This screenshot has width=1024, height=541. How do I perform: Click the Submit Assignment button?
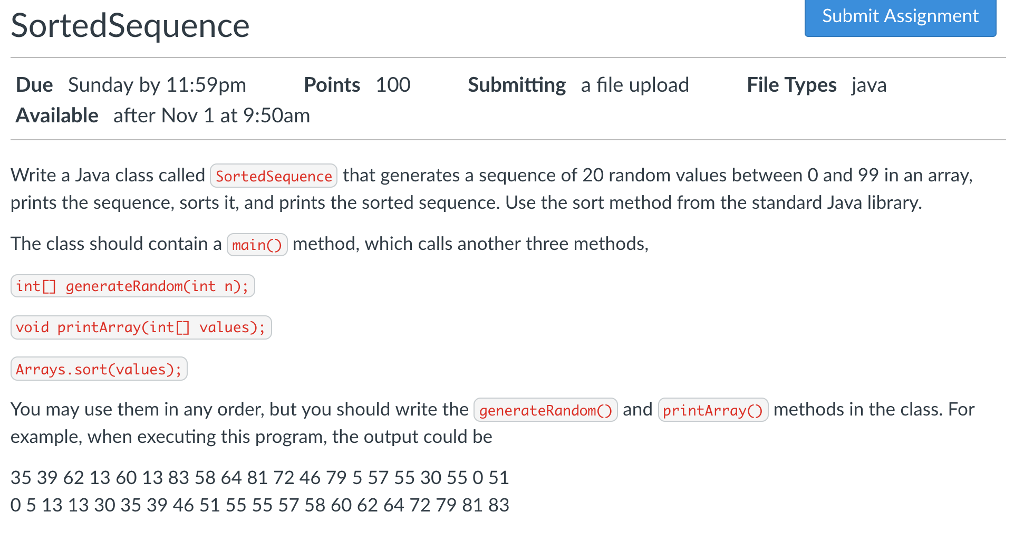coord(900,17)
